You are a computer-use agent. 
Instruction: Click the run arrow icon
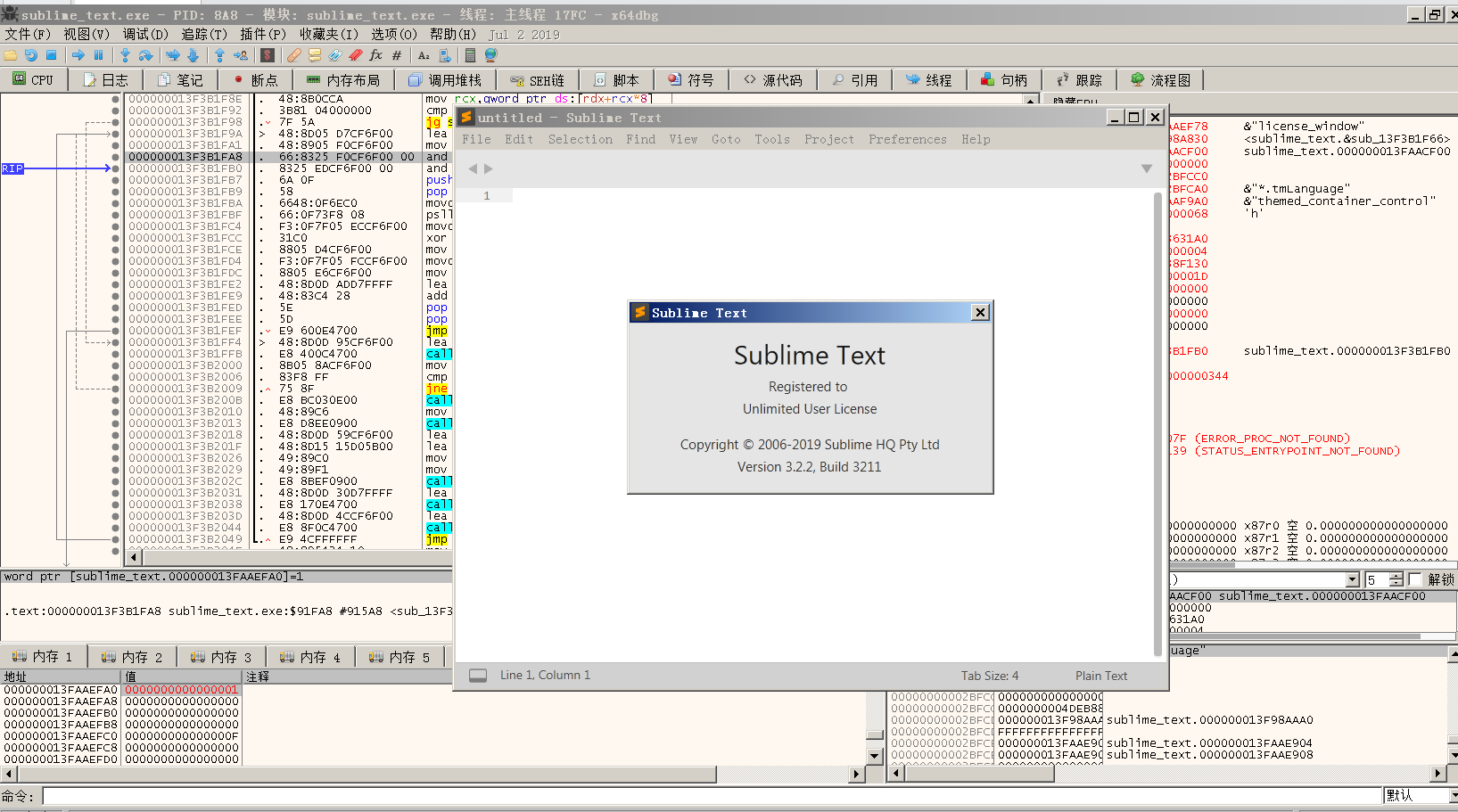(x=78, y=55)
